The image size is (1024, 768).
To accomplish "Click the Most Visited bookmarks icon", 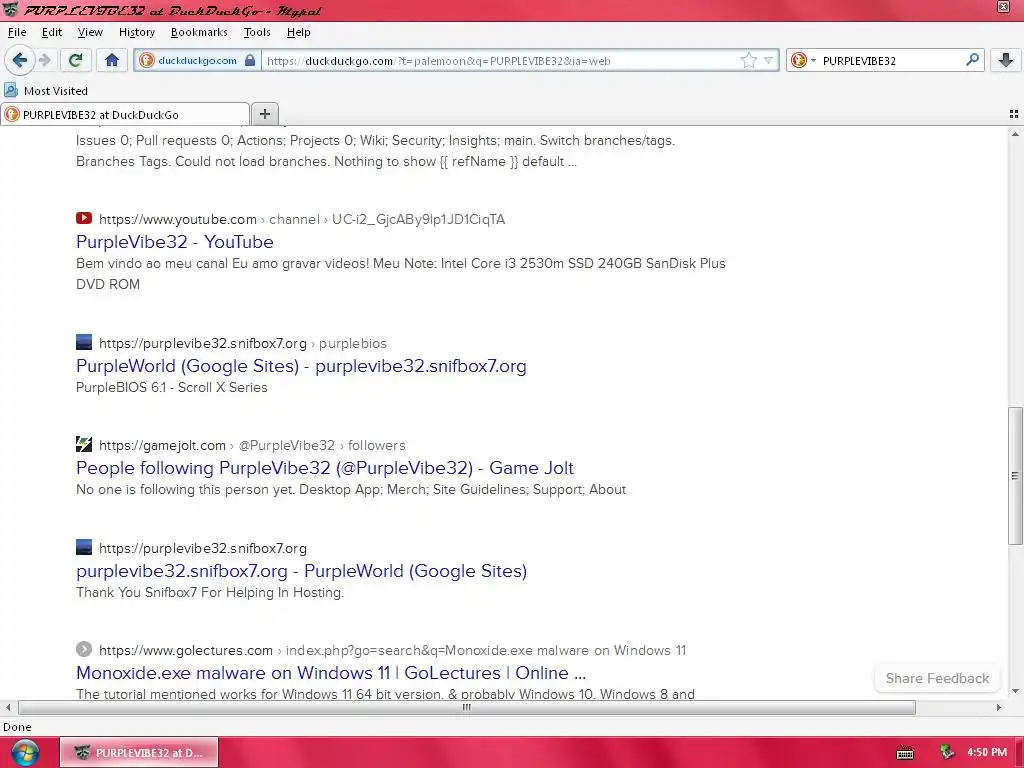I will (x=11, y=90).
